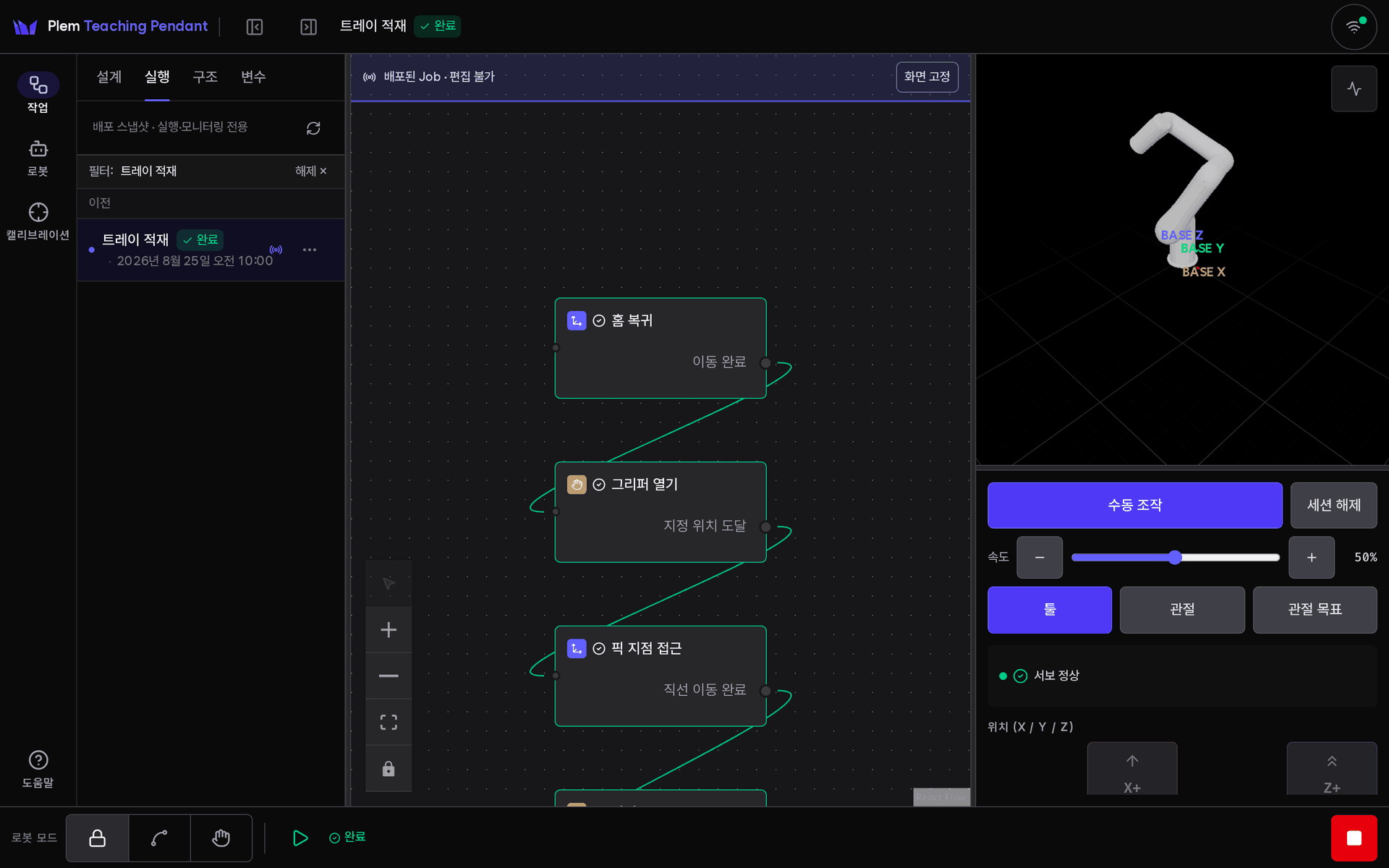The height and width of the screenshot is (868, 1389).
Task: Clear the 트레이 적재 filter with 해제
Action: pyautogui.click(x=311, y=171)
